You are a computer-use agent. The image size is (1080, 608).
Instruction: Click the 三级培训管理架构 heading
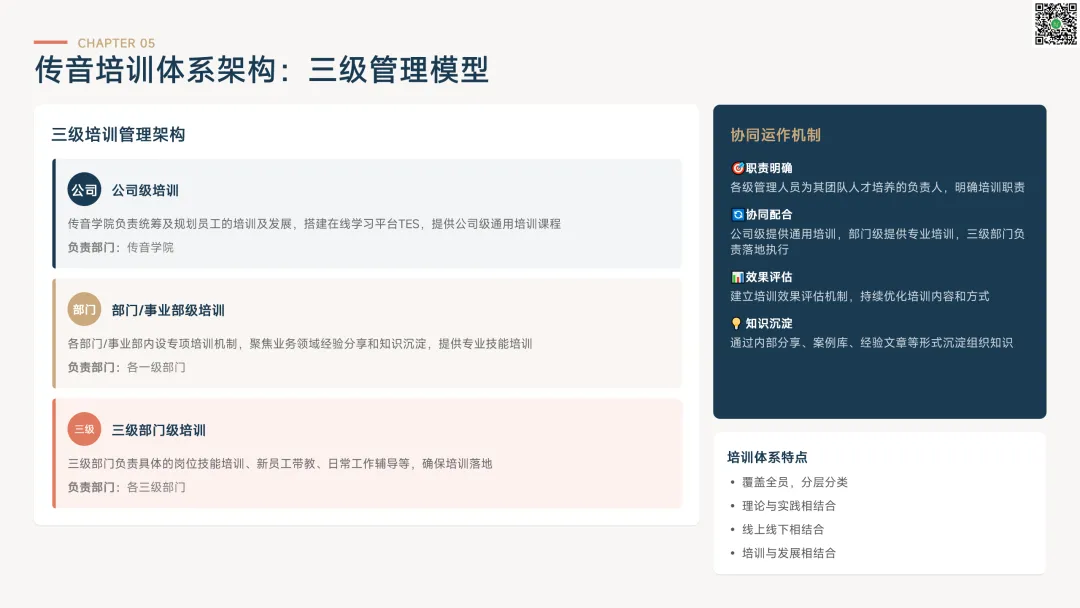[118, 134]
